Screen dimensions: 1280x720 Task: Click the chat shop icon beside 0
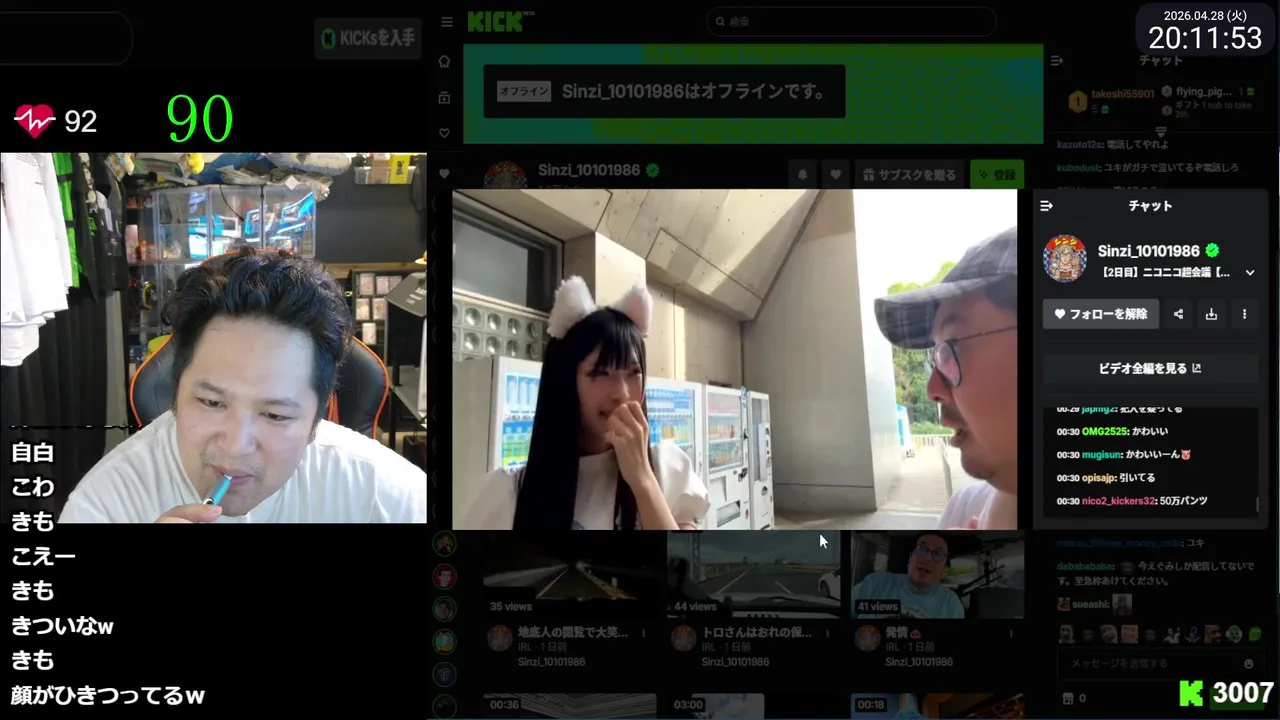click(1067, 698)
